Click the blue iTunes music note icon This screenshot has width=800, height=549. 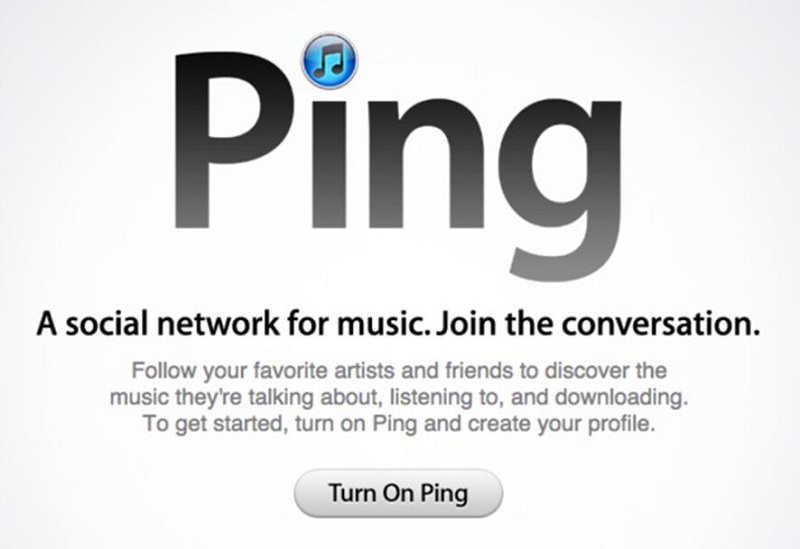point(330,61)
